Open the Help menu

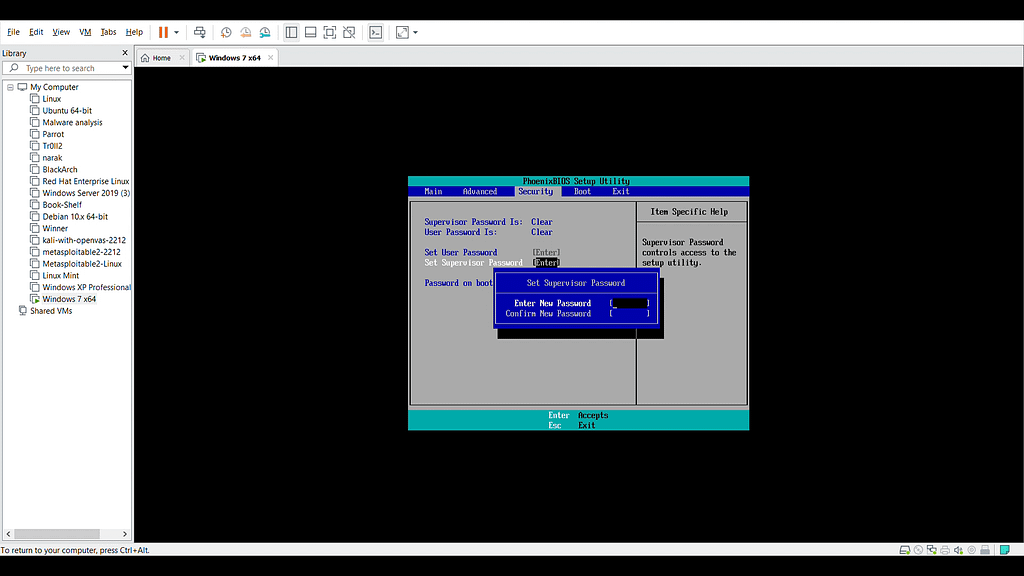click(134, 32)
